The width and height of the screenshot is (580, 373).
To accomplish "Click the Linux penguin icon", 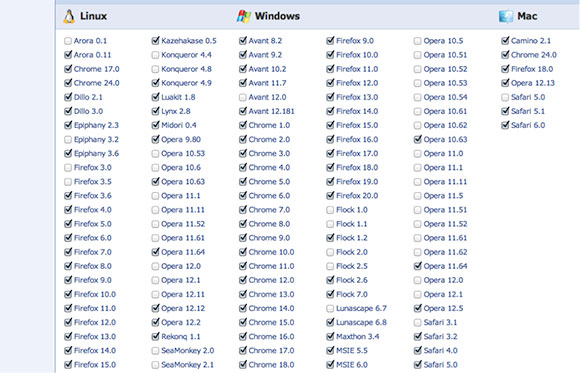I will click(x=69, y=16).
